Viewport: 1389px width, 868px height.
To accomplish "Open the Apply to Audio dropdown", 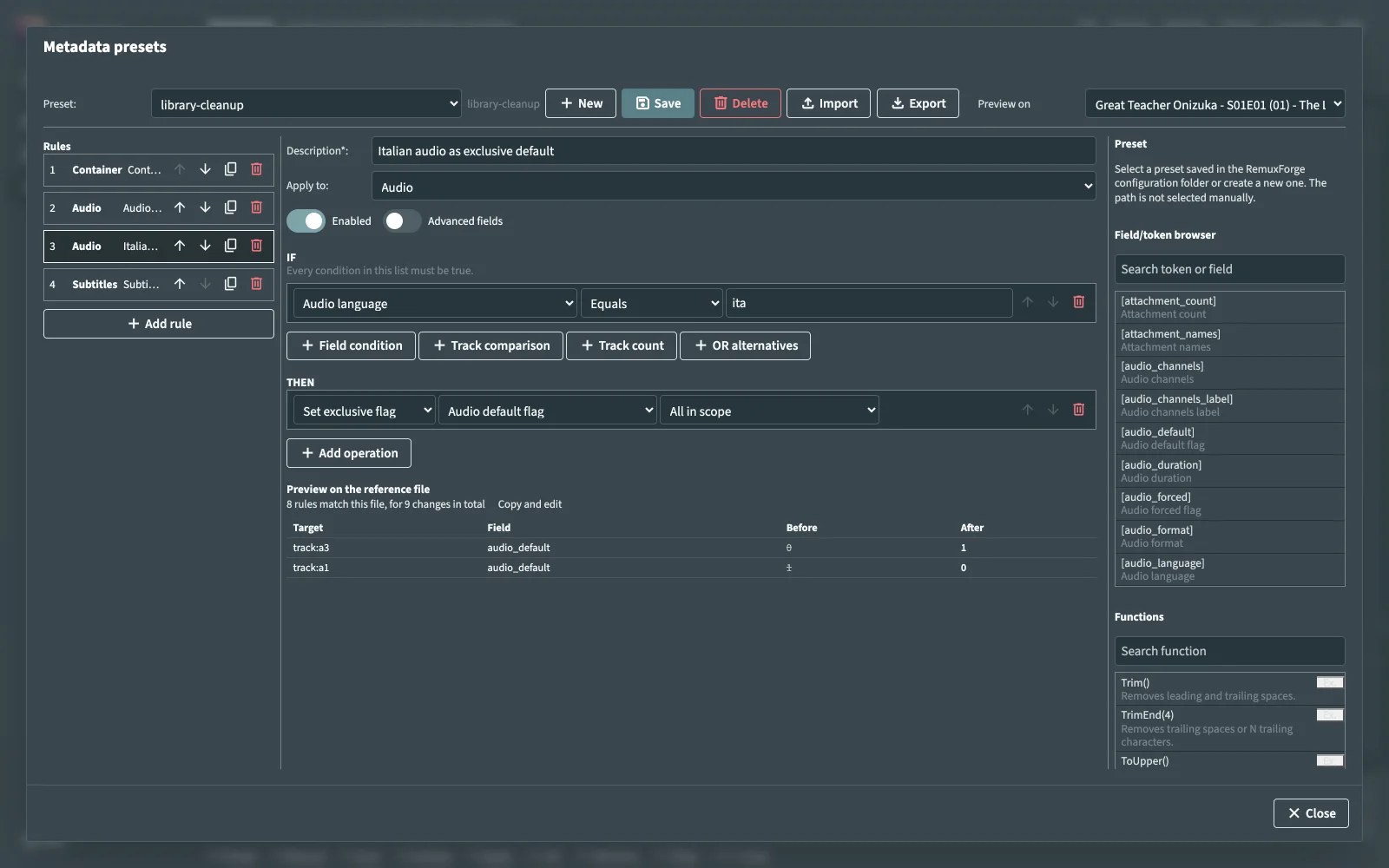I will [x=734, y=187].
